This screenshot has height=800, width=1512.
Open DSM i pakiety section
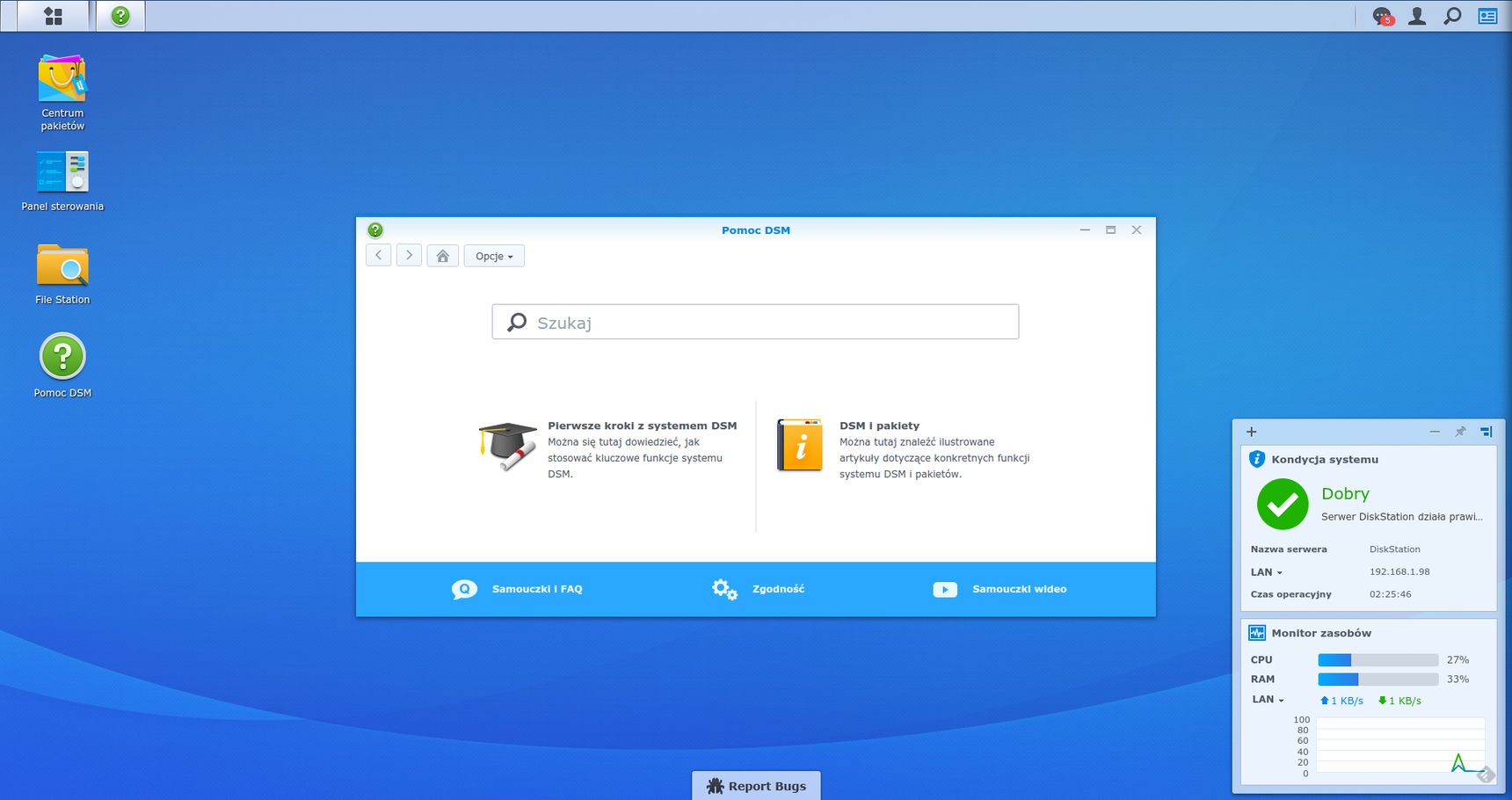(x=879, y=425)
